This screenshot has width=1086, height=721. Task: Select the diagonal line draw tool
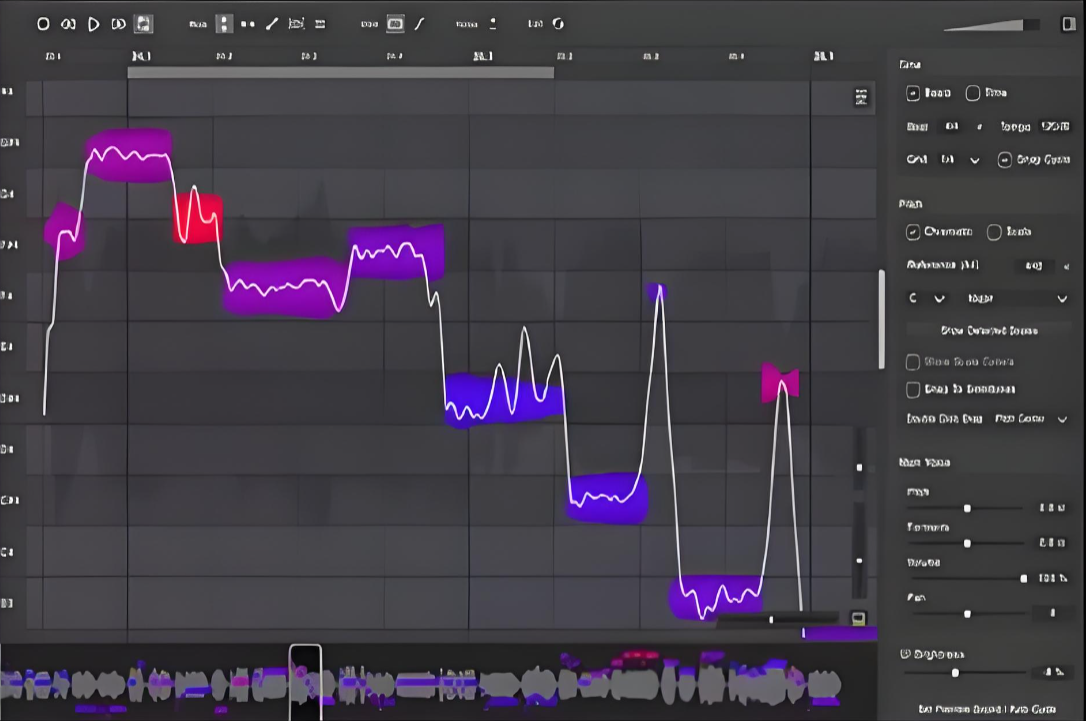click(x=272, y=24)
